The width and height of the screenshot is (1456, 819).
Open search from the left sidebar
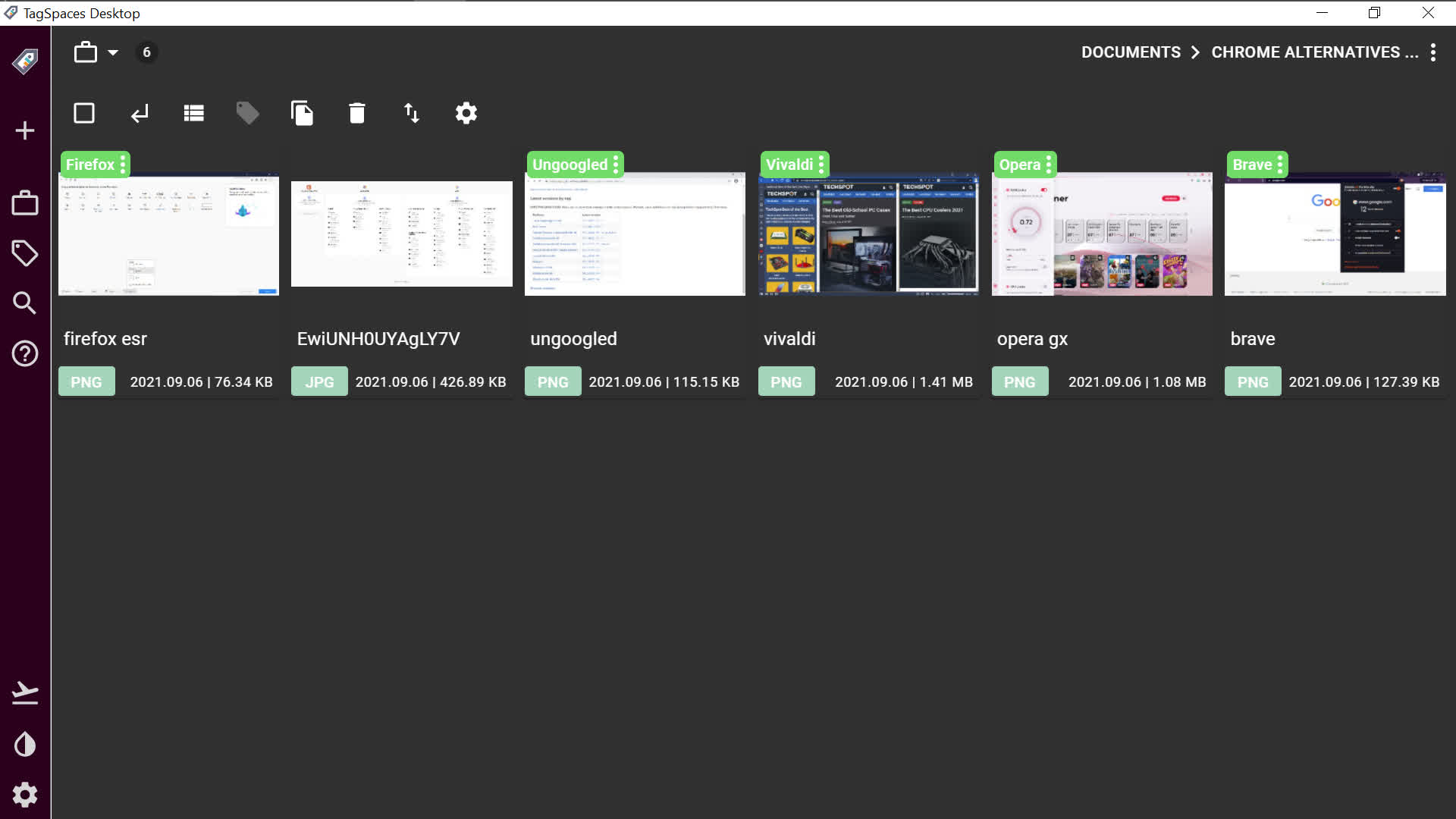tap(25, 303)
